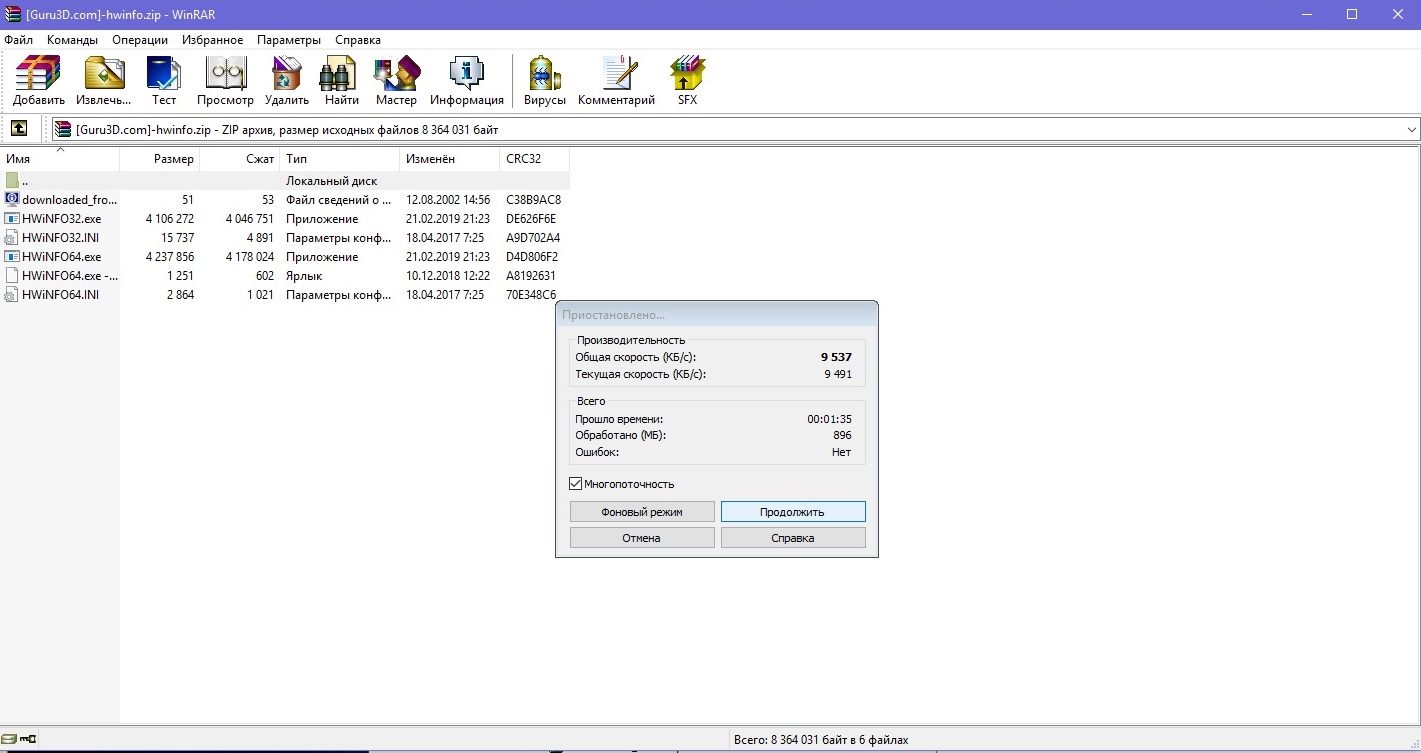
Task: Click the Добавить (Add) toolbar icon
Action: 39,81
